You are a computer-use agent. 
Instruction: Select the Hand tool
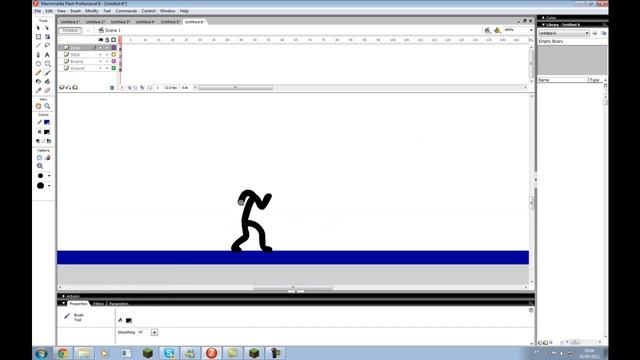coord(38,106)
